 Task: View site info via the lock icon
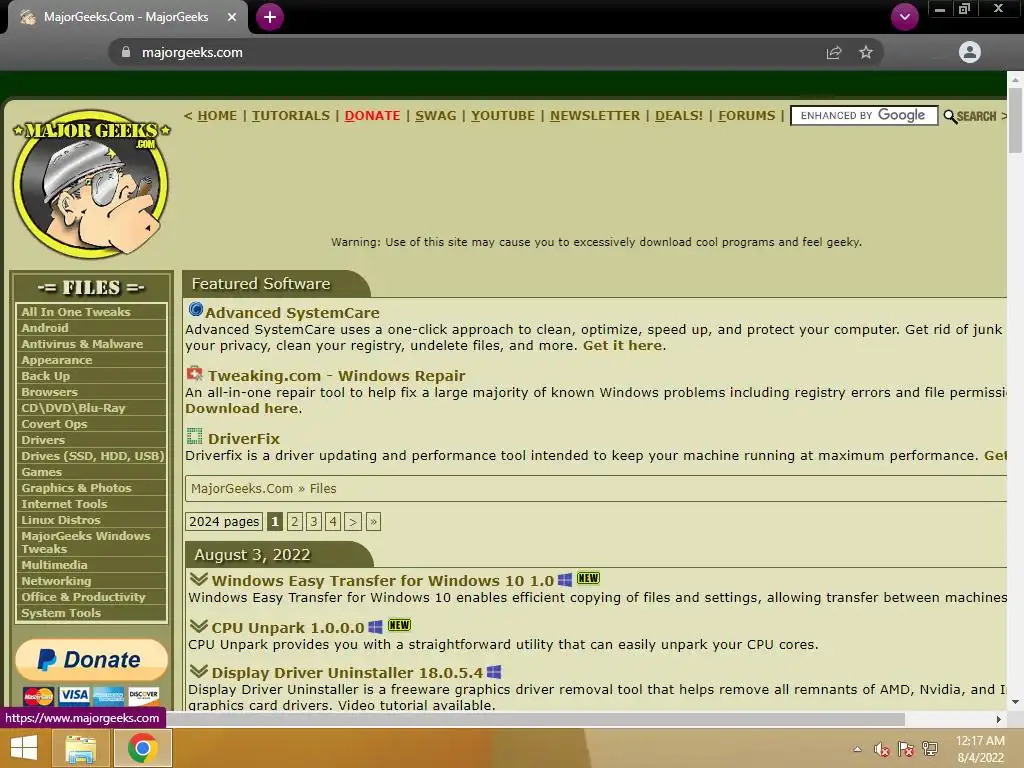click(x=126, y=52)
